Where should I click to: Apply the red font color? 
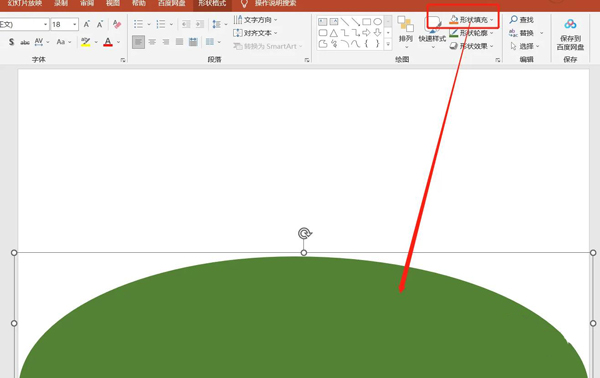108,42
